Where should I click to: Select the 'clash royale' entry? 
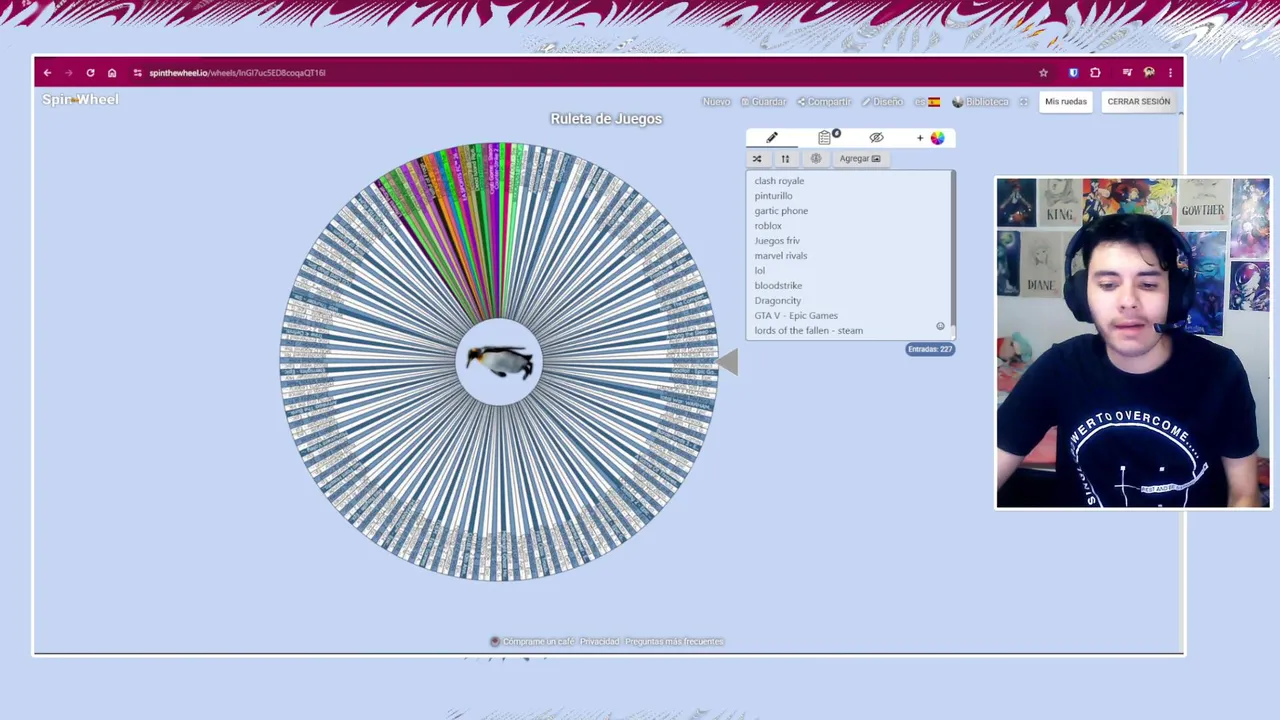click(x=779, y=181)
